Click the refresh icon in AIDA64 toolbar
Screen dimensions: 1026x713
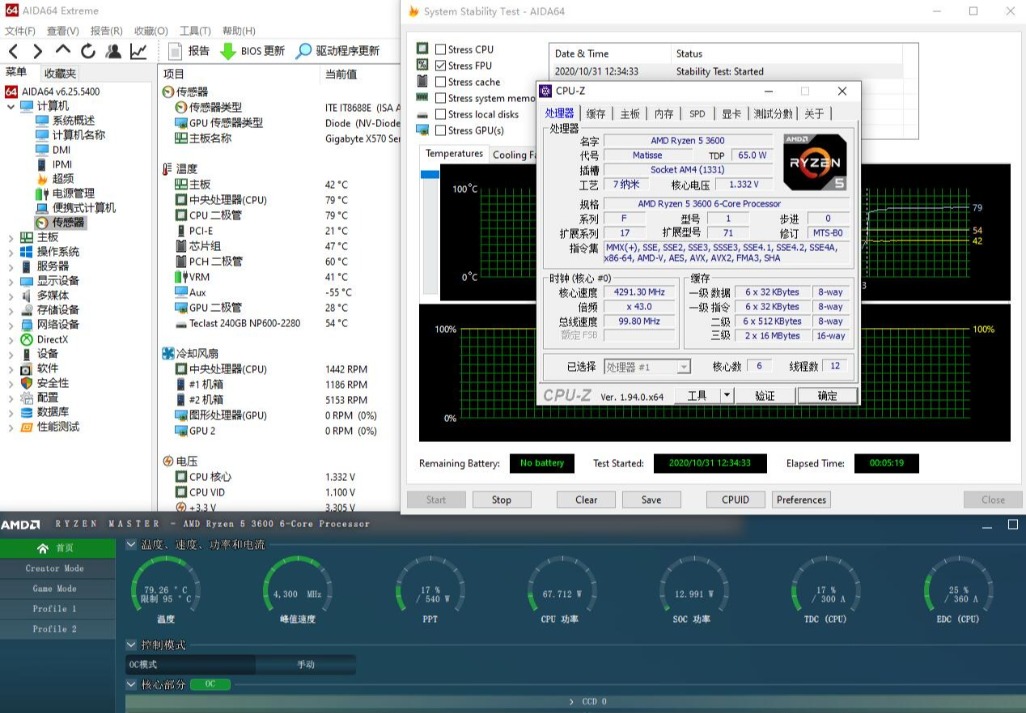point(88,51)
